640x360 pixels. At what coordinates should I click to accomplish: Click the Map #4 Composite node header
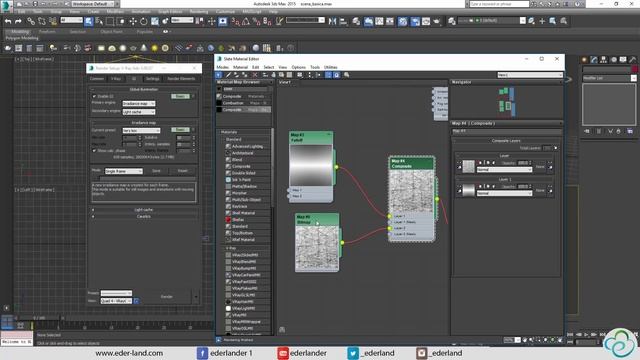tap(411, 164)
